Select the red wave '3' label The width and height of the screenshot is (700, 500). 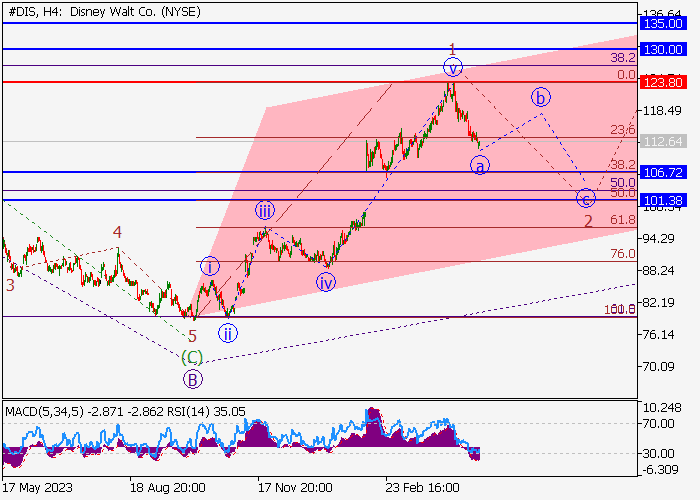pyautogui.click(x=10, y=285)
